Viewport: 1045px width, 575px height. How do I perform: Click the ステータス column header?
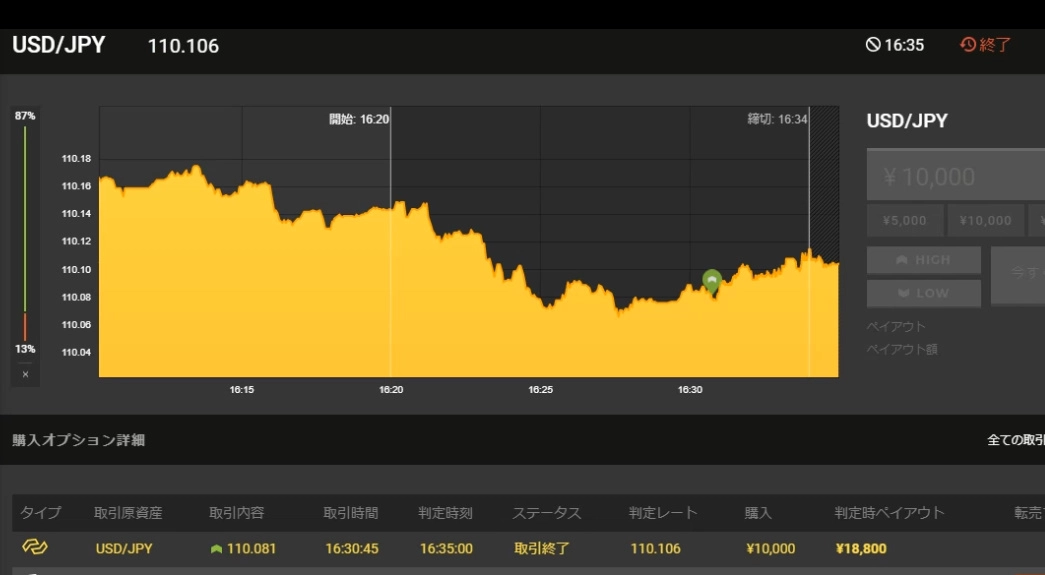pos(546,513)
